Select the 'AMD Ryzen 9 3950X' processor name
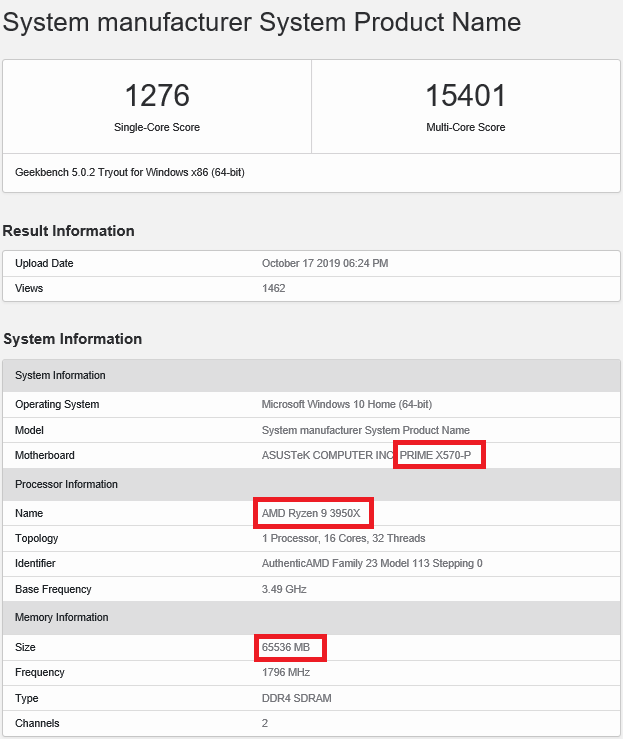This screenshot has width=623, height=739. click(x=311, y=513)
